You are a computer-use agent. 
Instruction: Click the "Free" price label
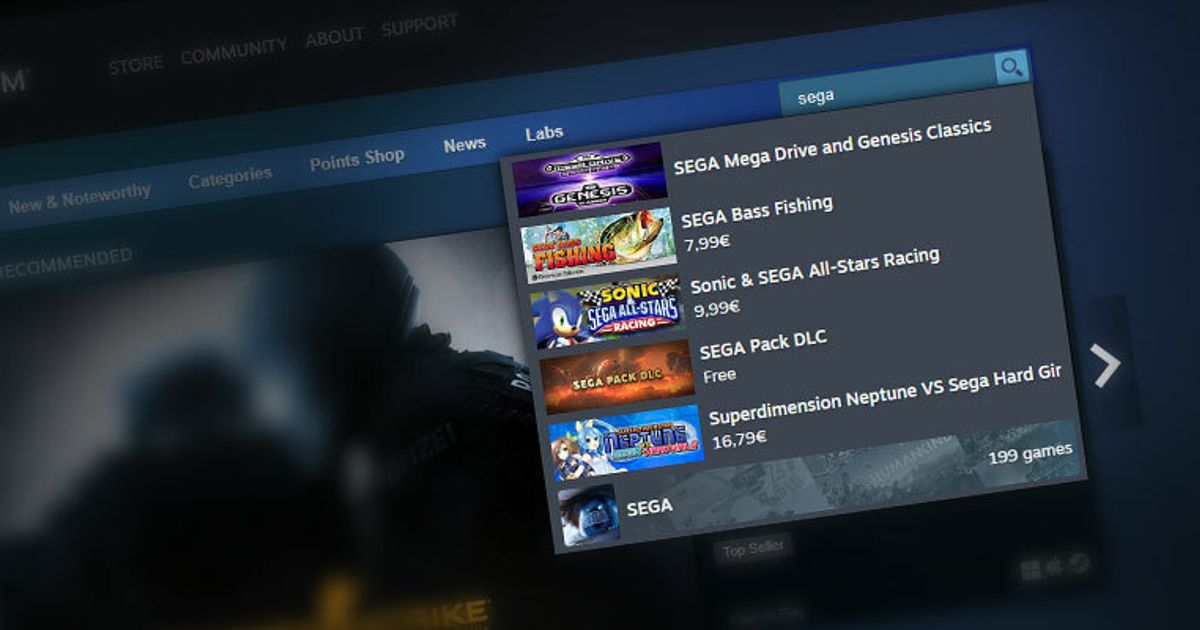(x=719, y=375)
